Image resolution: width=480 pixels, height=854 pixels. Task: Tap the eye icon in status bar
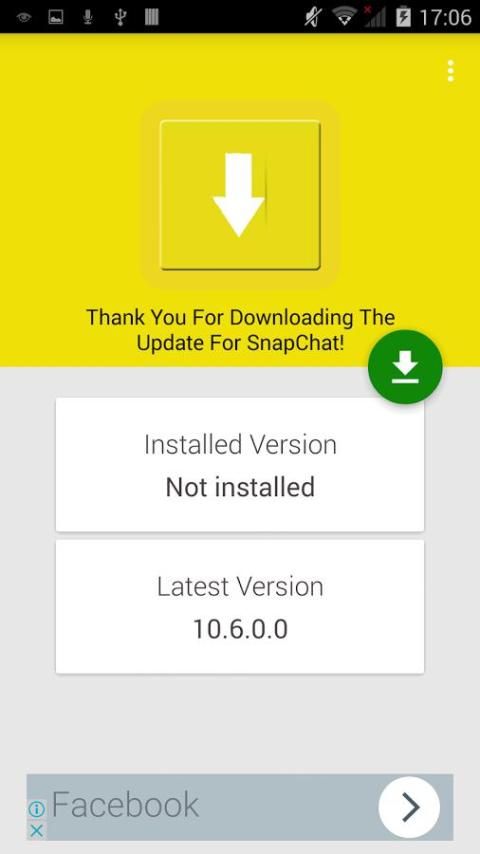pyautogui.click(x=23, y=17)
